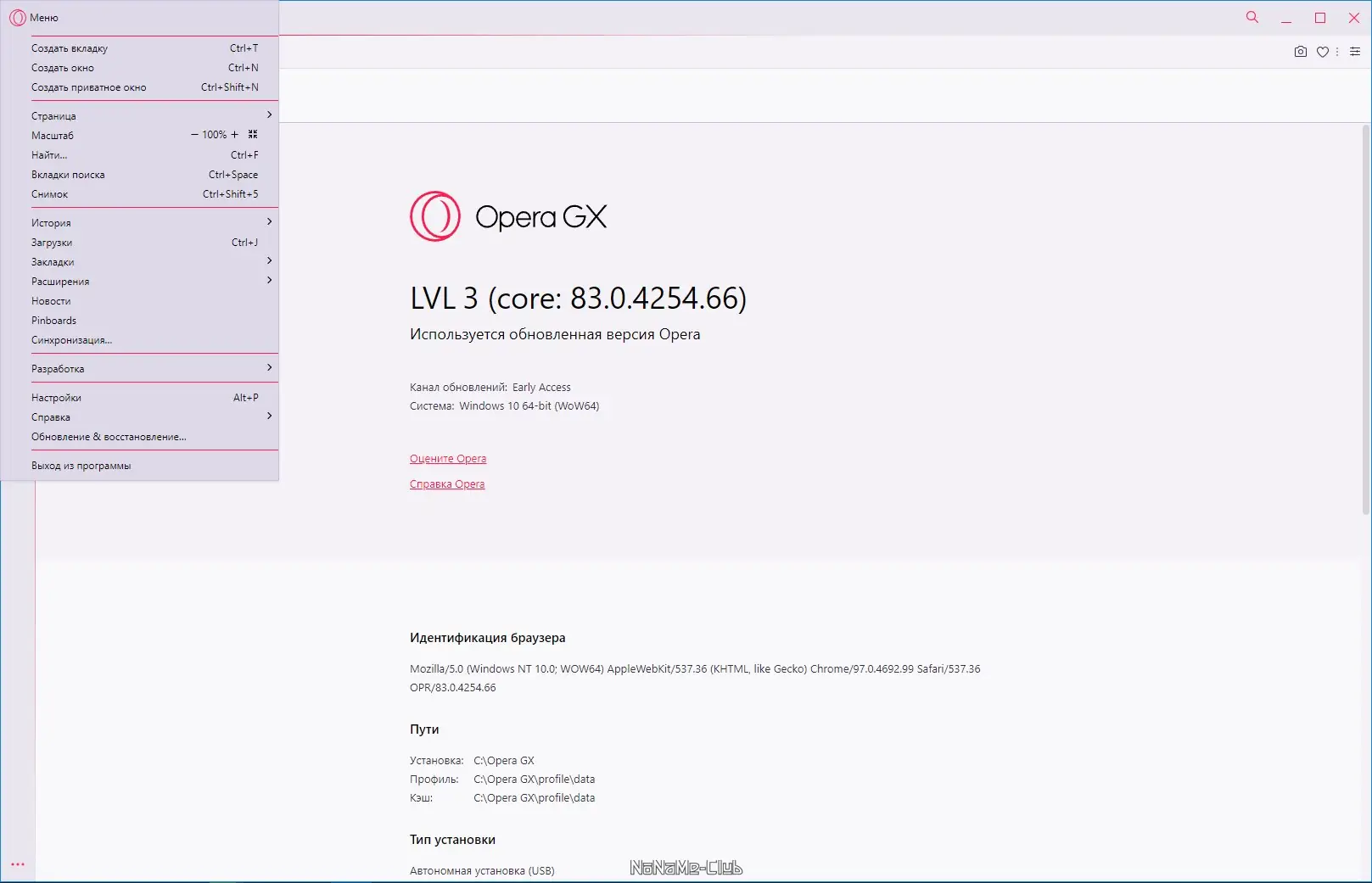Image resolution: width=1372 pixels, height=883 pixels.
Task: Click the three-dot sidebar setup icon
Action: pyautogui.click(x=18, y=864)
